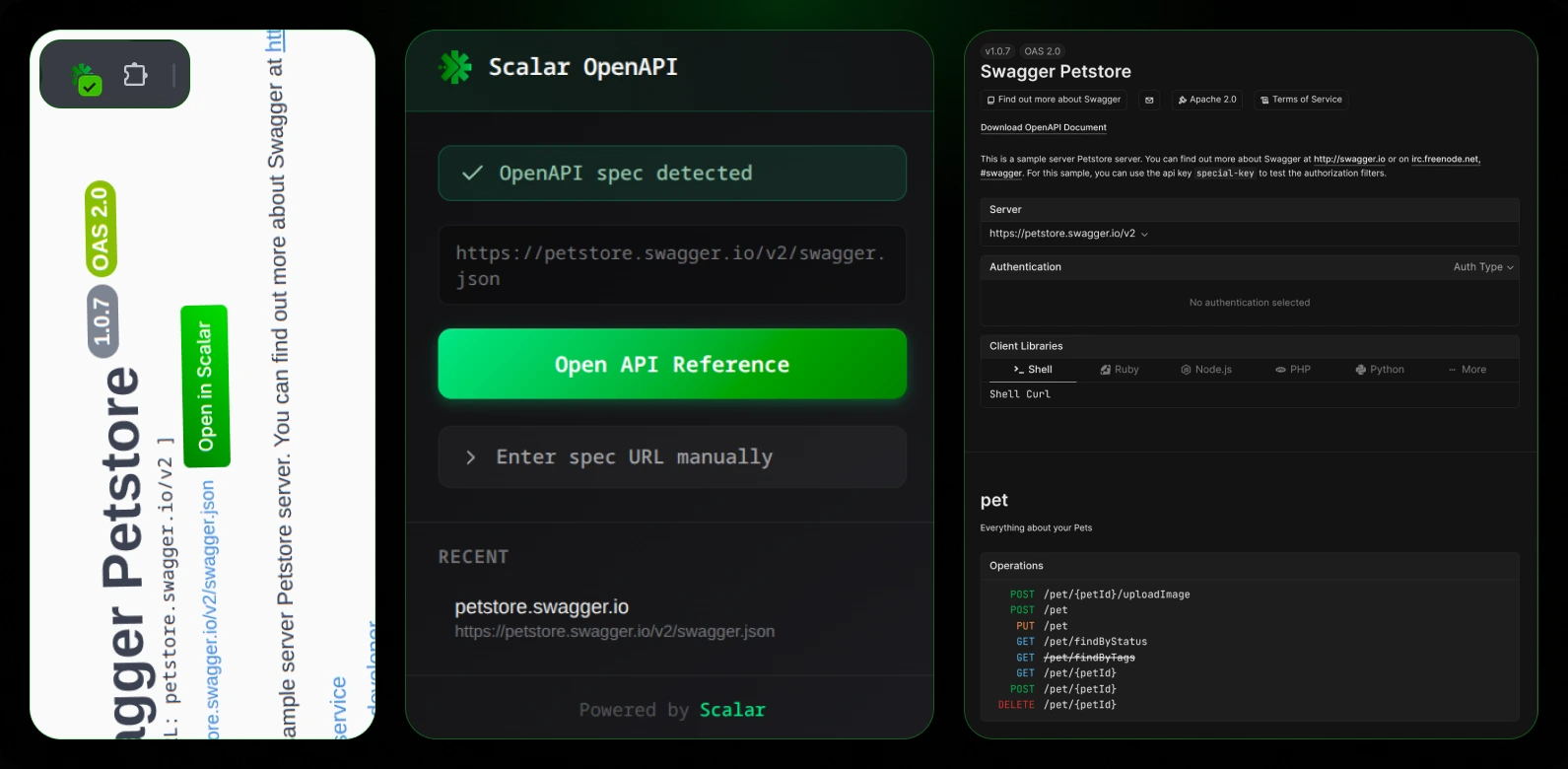1568x769 pixels.
Task: Click the gray 1.0.7 version badge on Swagger page
Action: pyautogui.click(x=102, y=321)
